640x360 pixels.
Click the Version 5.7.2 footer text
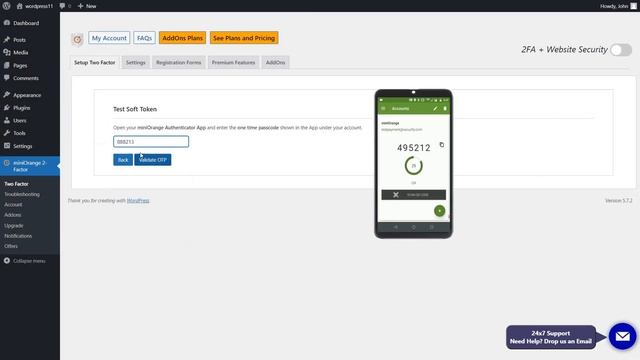(x=618, y=200)
